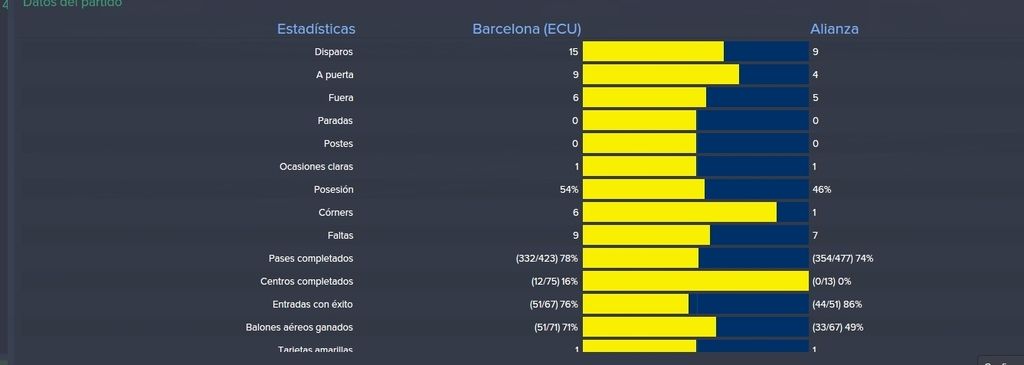
Task: Click the blue Fuera bar segment
Action: pos(757,97)
